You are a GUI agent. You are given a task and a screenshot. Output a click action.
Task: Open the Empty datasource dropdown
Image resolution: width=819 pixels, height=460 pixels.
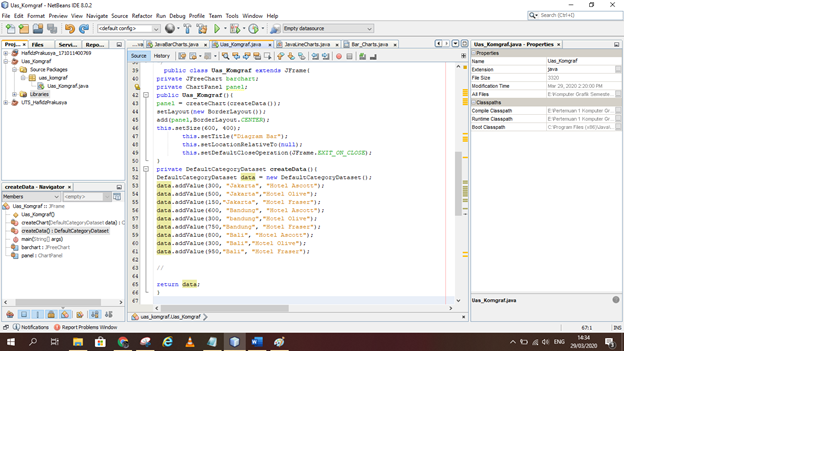point(327,29)
